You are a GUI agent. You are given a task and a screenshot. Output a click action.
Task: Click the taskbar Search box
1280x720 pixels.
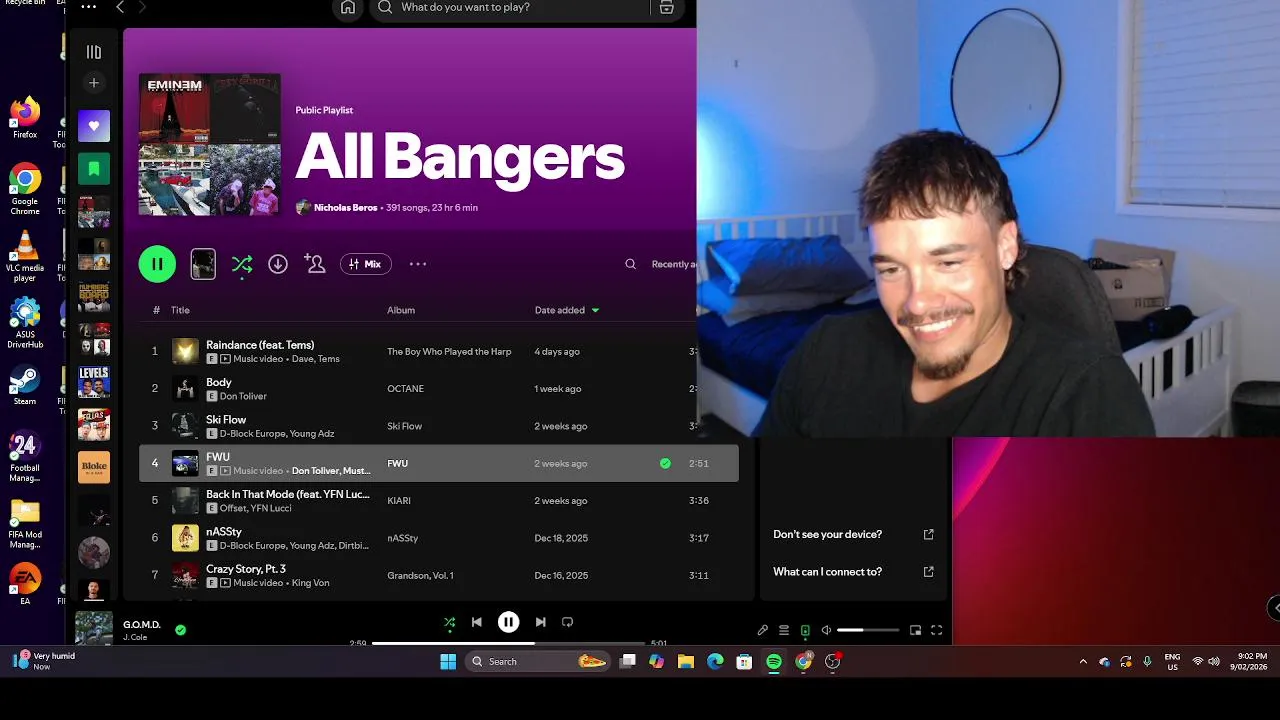[538, 661]
